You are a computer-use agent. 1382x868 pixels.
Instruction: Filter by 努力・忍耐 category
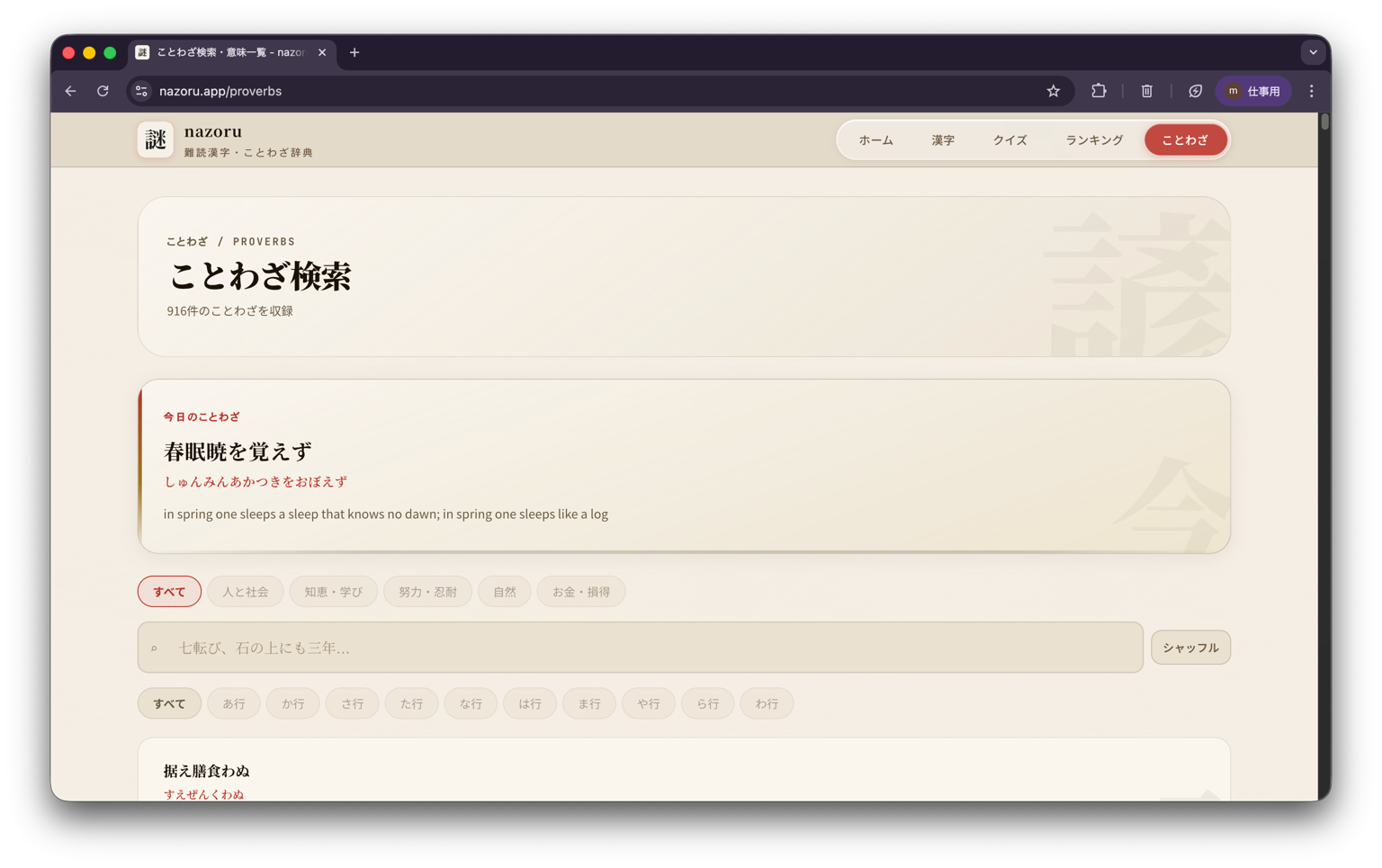[x=427, y=592]
